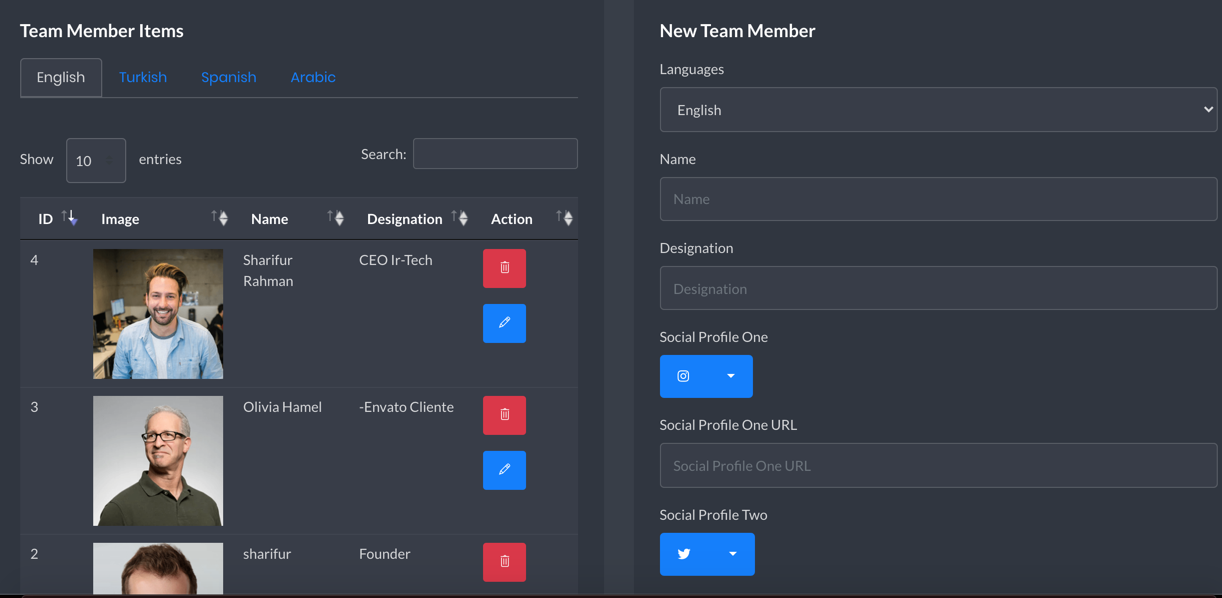1222x598 pixels.
Task: Click the Name input field
Action: point(938,199)
